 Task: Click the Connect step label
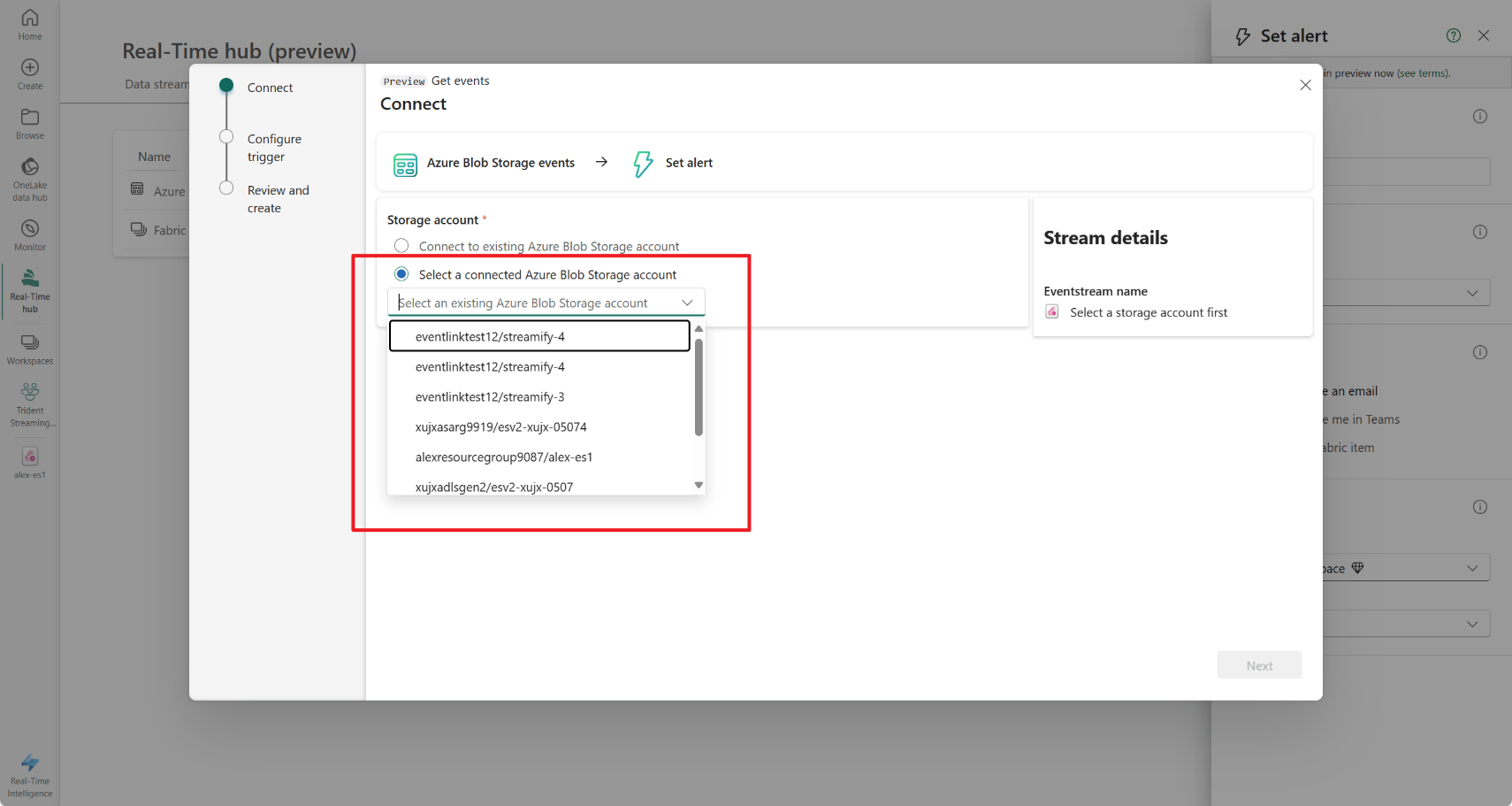[x=270, y=88]
